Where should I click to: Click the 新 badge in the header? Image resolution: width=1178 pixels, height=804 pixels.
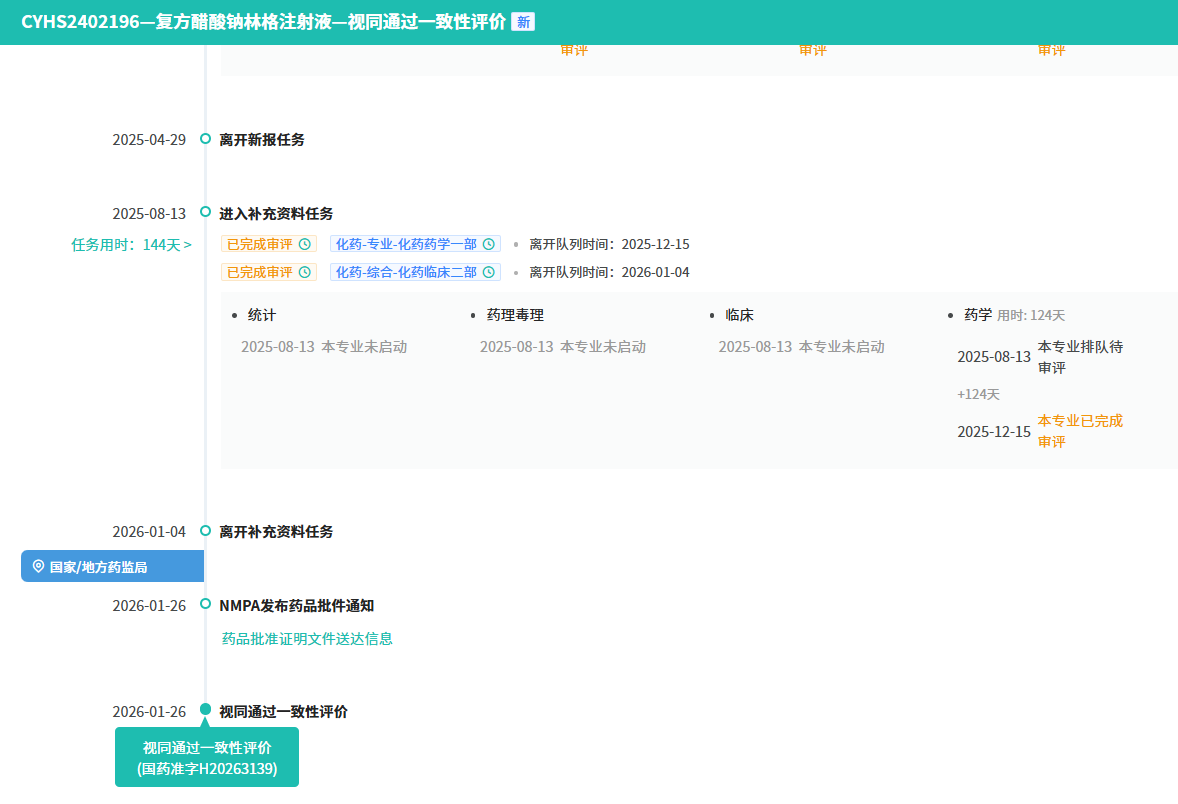coord(523,22)
